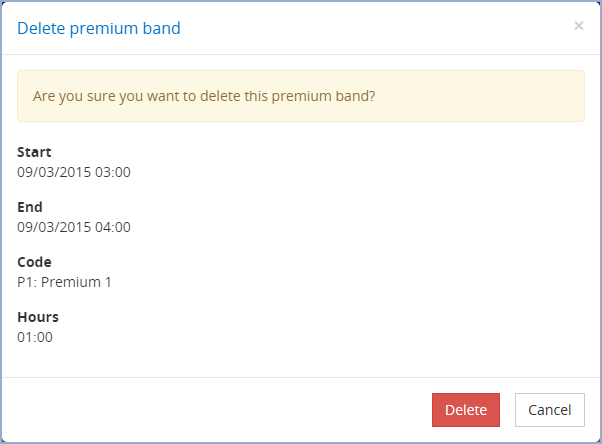Click the word 'band' in the dialog title
The width and height of the screenshot is (602, 444).
pos(162,28)
